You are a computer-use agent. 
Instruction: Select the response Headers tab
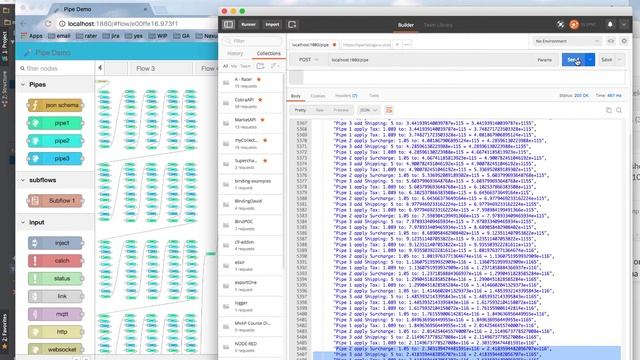(x=346, y=96)
